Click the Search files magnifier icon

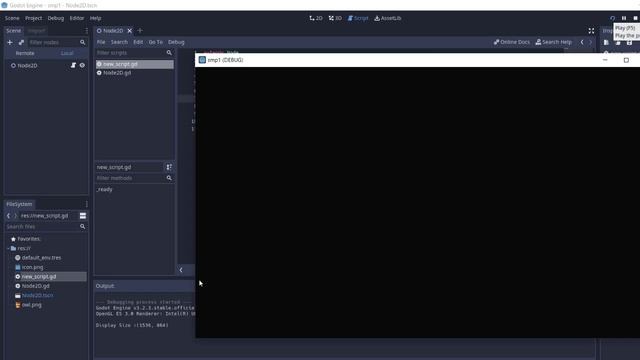pos(82,227)
